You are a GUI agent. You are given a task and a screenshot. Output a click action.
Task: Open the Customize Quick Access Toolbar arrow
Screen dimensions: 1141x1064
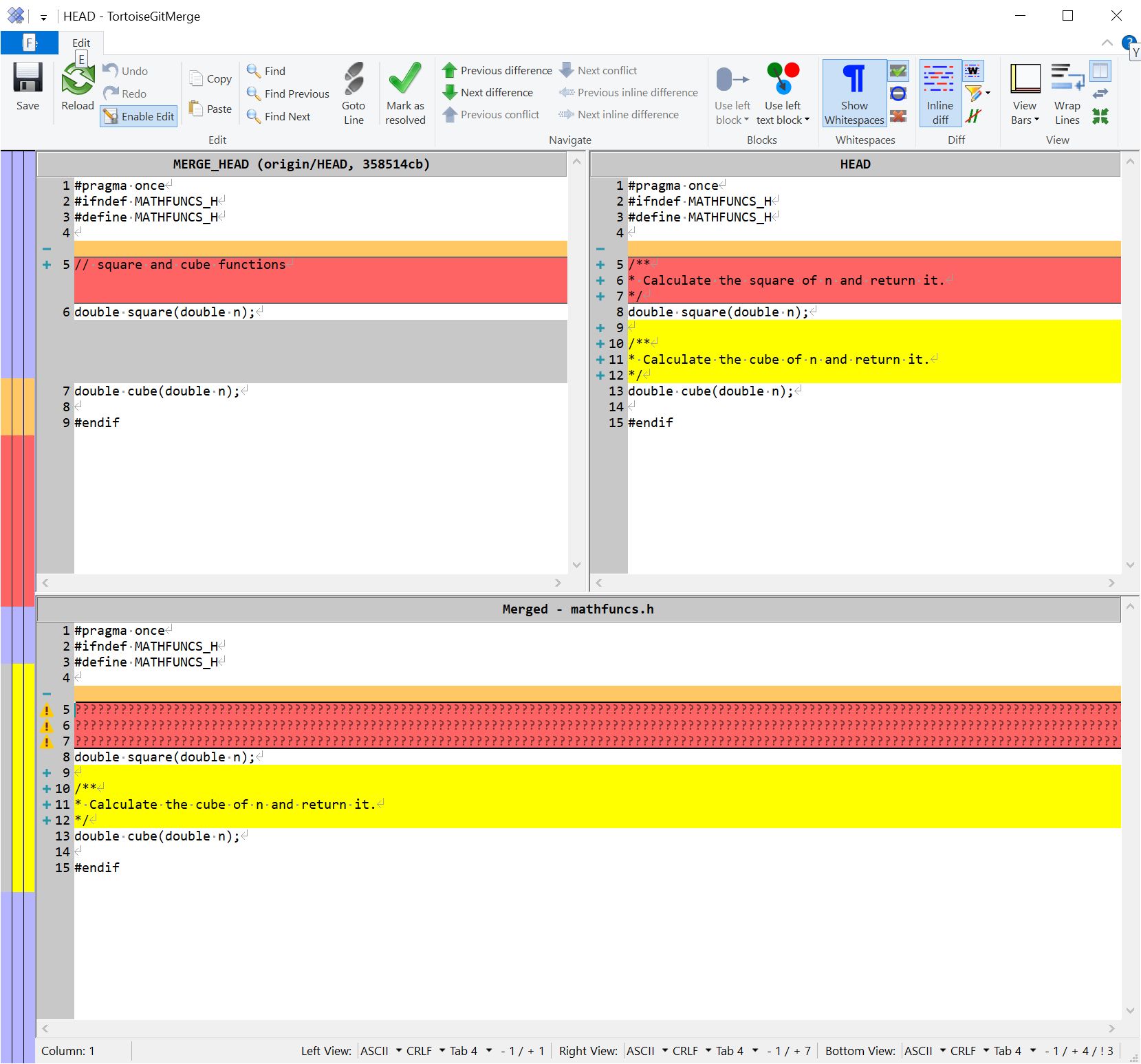point(43,17)
